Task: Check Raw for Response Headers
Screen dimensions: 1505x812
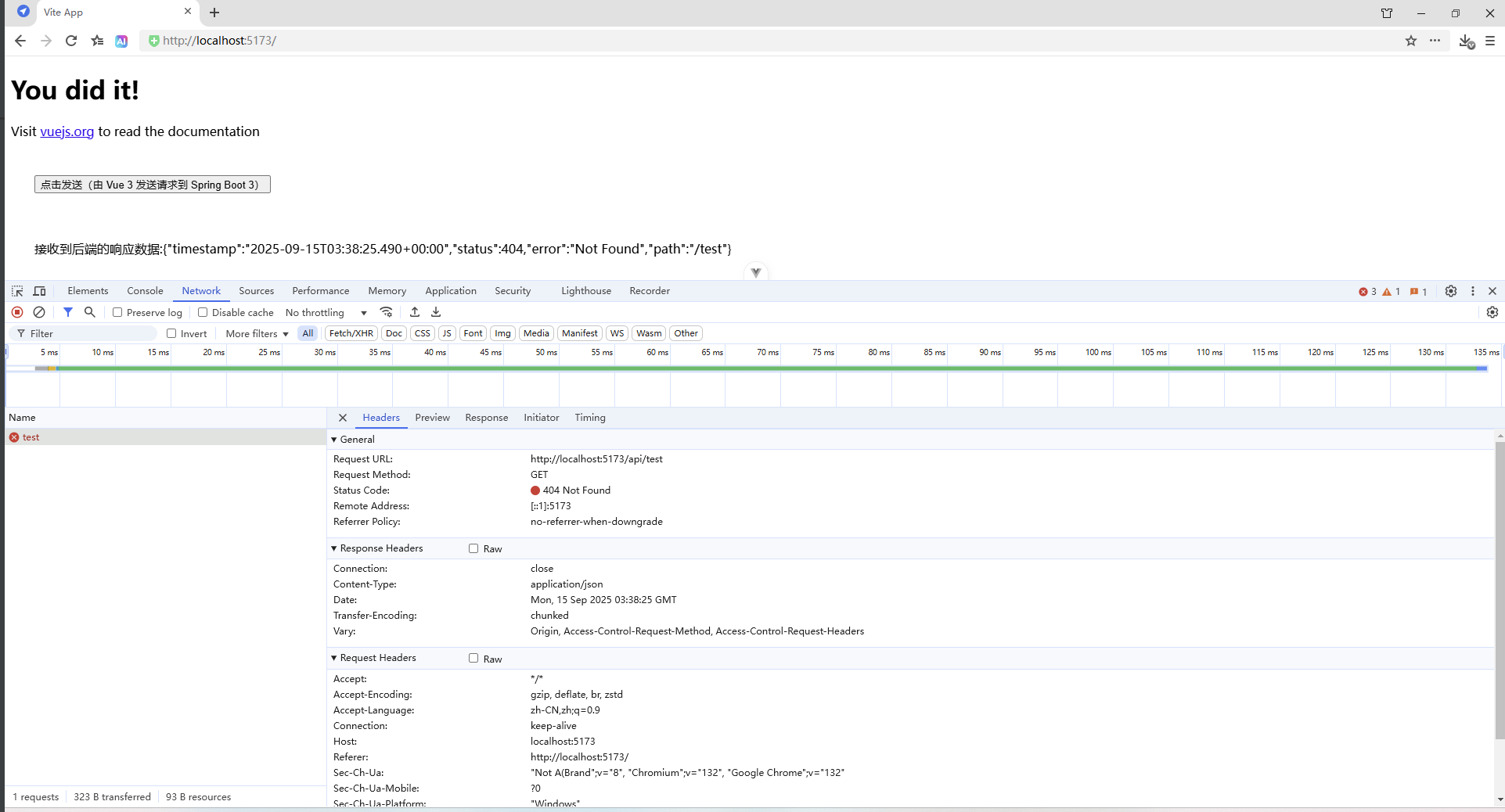Action: pos(473,548)
